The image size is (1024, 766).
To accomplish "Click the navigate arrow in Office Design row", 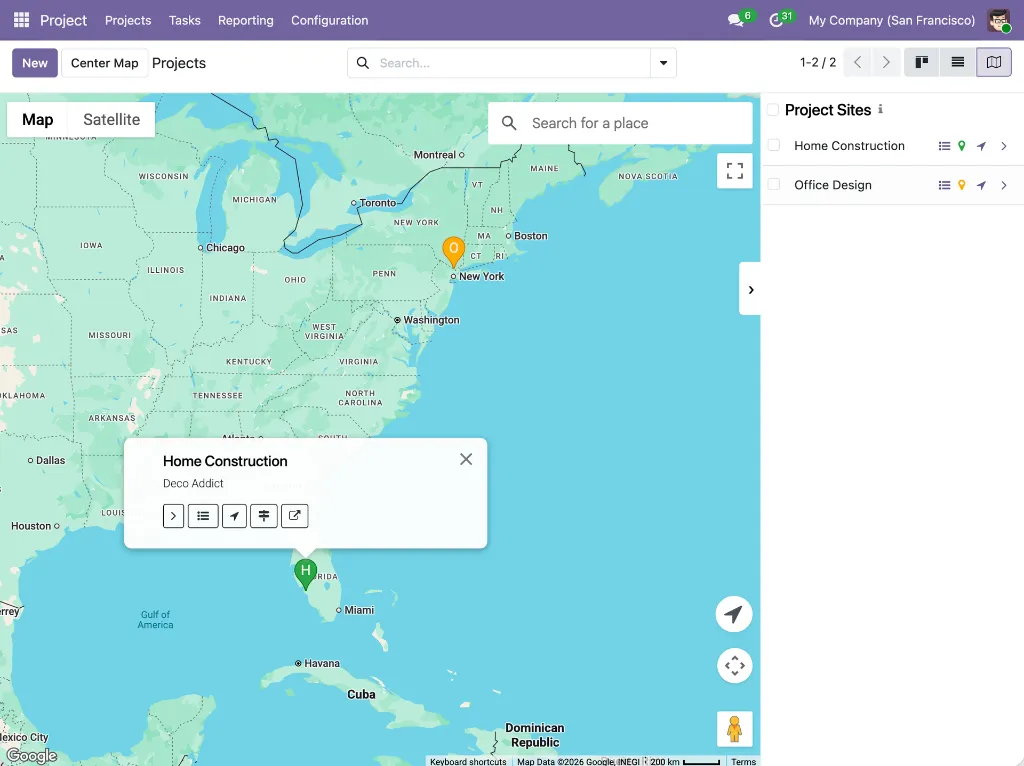I will point(981,185).
